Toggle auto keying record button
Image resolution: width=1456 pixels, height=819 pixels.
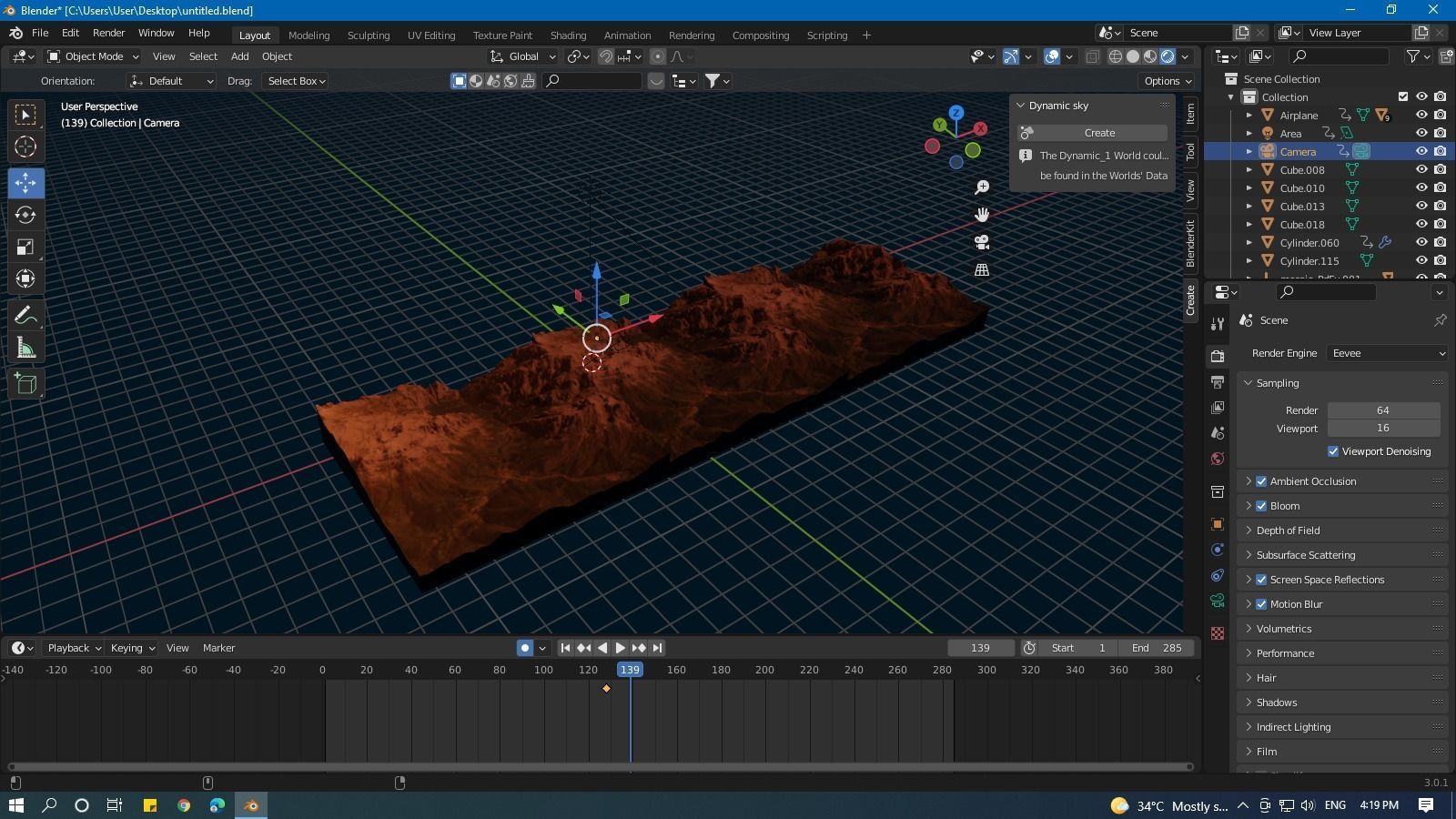click(x=525, y=648)
